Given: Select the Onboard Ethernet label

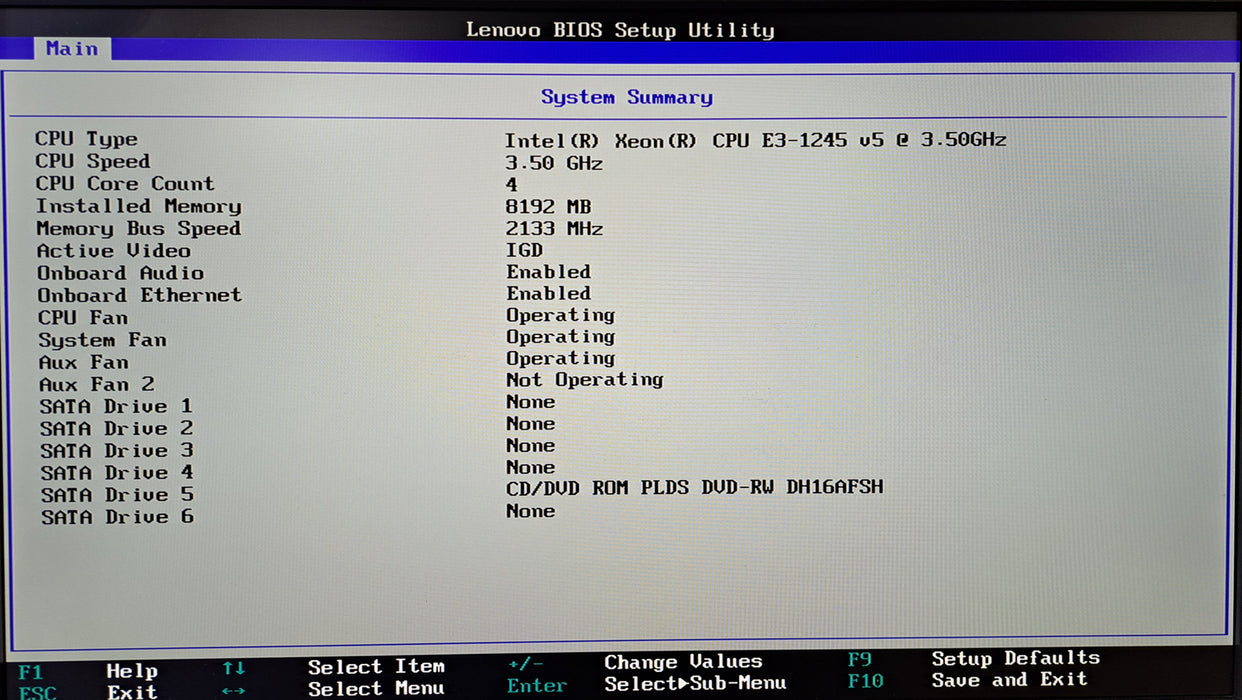Looking at the screenshot, I should click(139, 295).
